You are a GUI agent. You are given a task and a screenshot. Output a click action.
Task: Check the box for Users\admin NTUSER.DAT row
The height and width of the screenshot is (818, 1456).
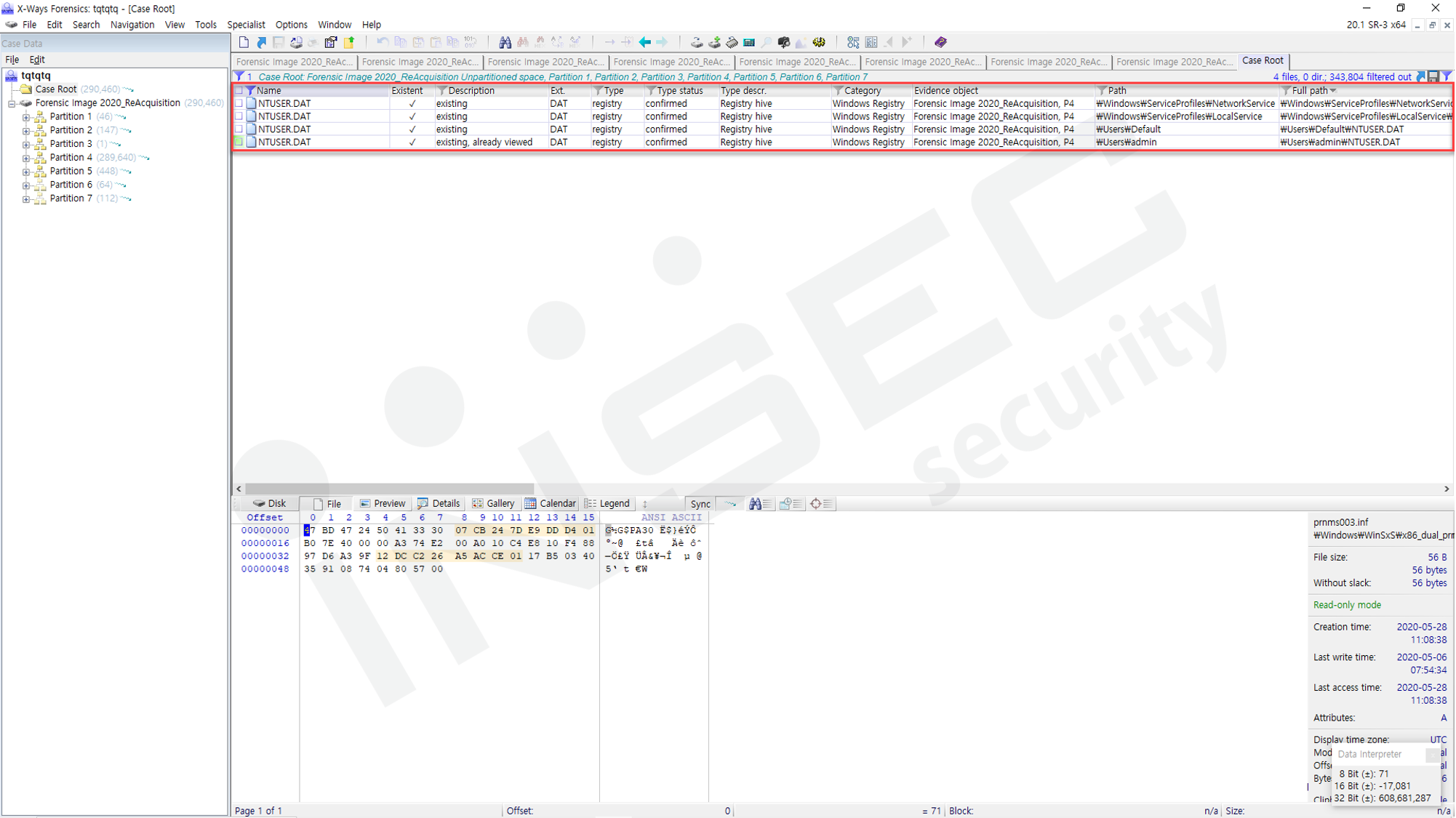pos(239,143)
